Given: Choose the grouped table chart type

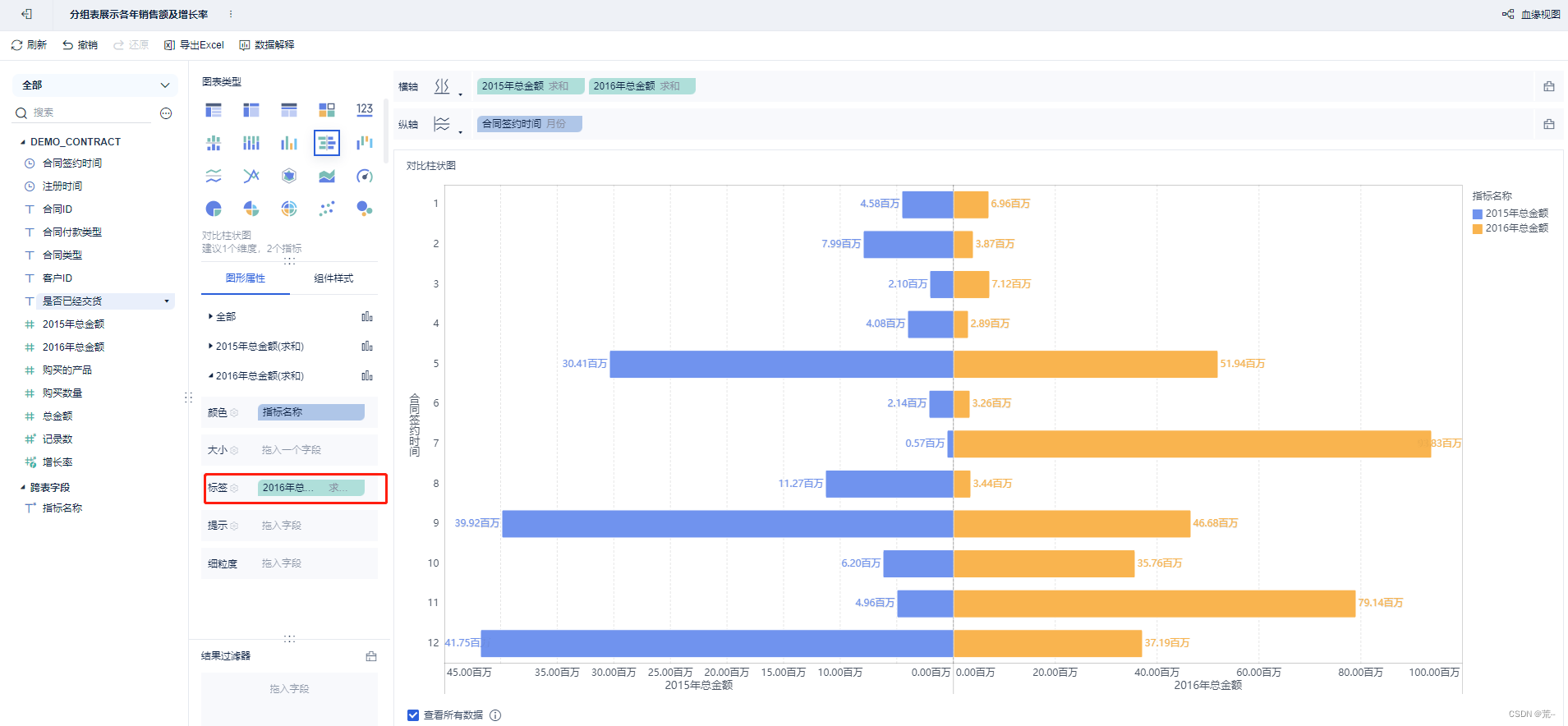Looking at the screenshot, I should [x=214, y=110].
